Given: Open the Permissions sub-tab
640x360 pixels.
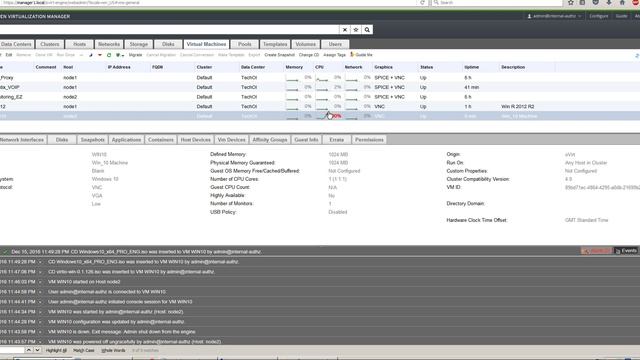Looking at the screenshot, I should [x=369, y=140].
